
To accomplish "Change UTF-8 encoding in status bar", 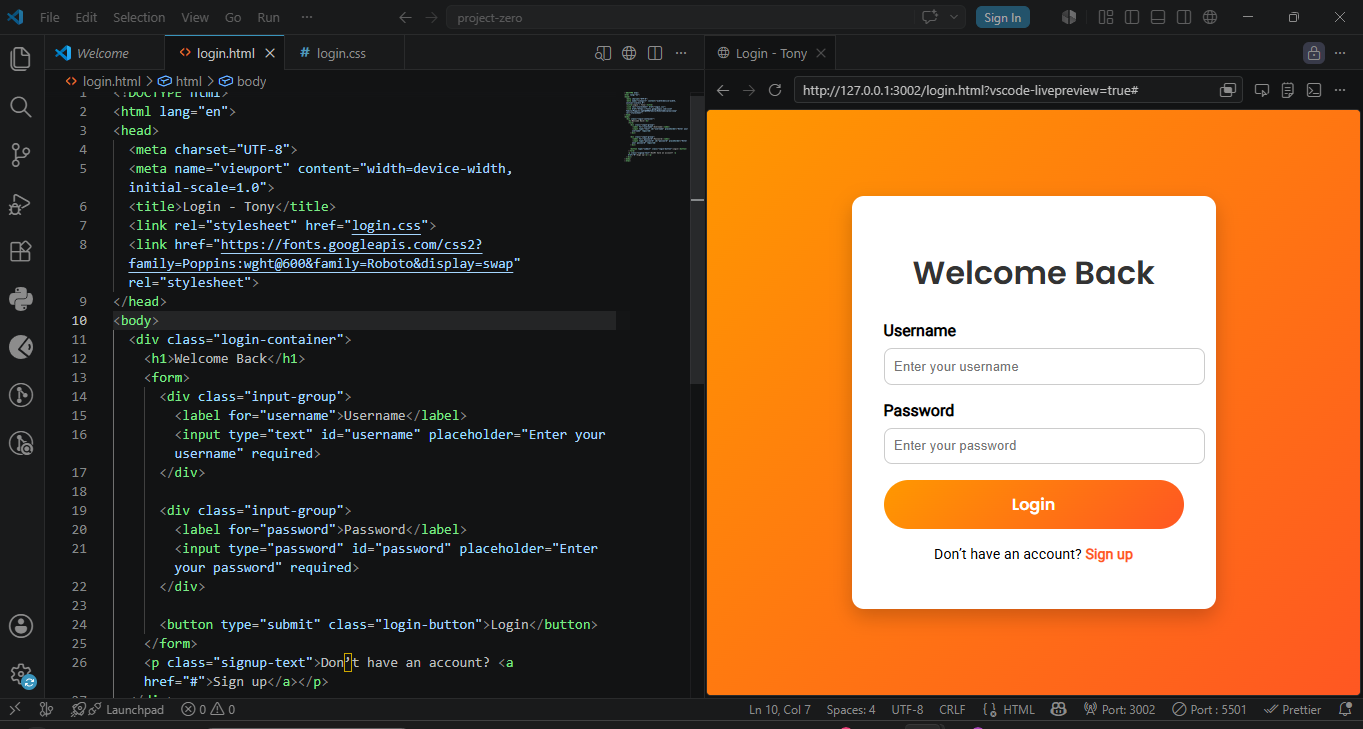I will tap(907, 710).
